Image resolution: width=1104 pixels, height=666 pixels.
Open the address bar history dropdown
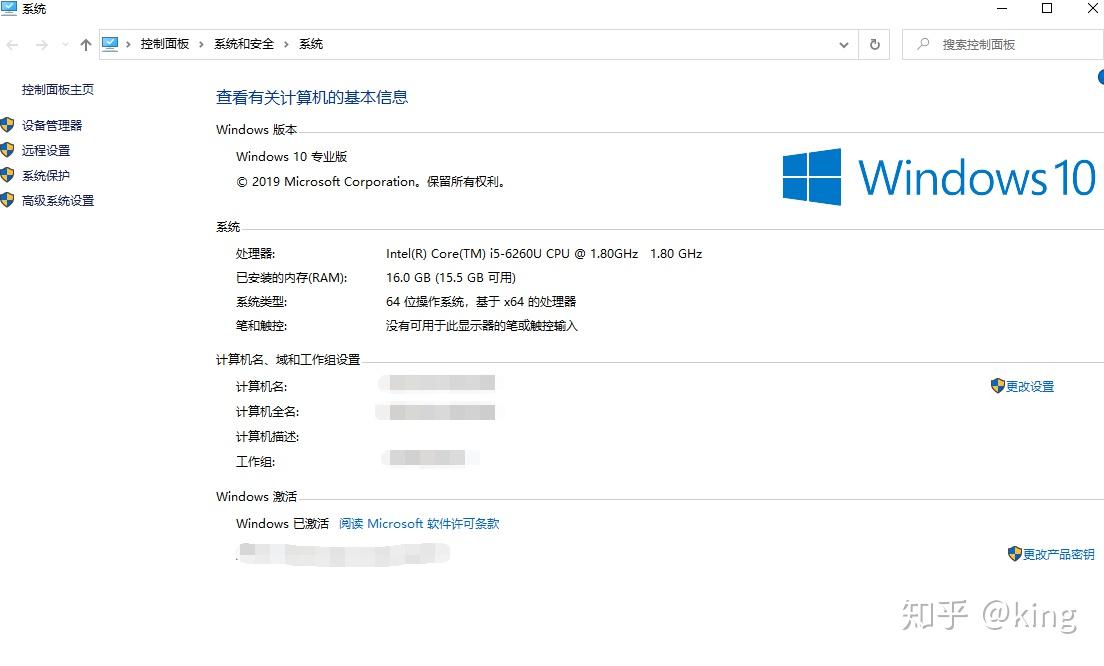(843, 45)
